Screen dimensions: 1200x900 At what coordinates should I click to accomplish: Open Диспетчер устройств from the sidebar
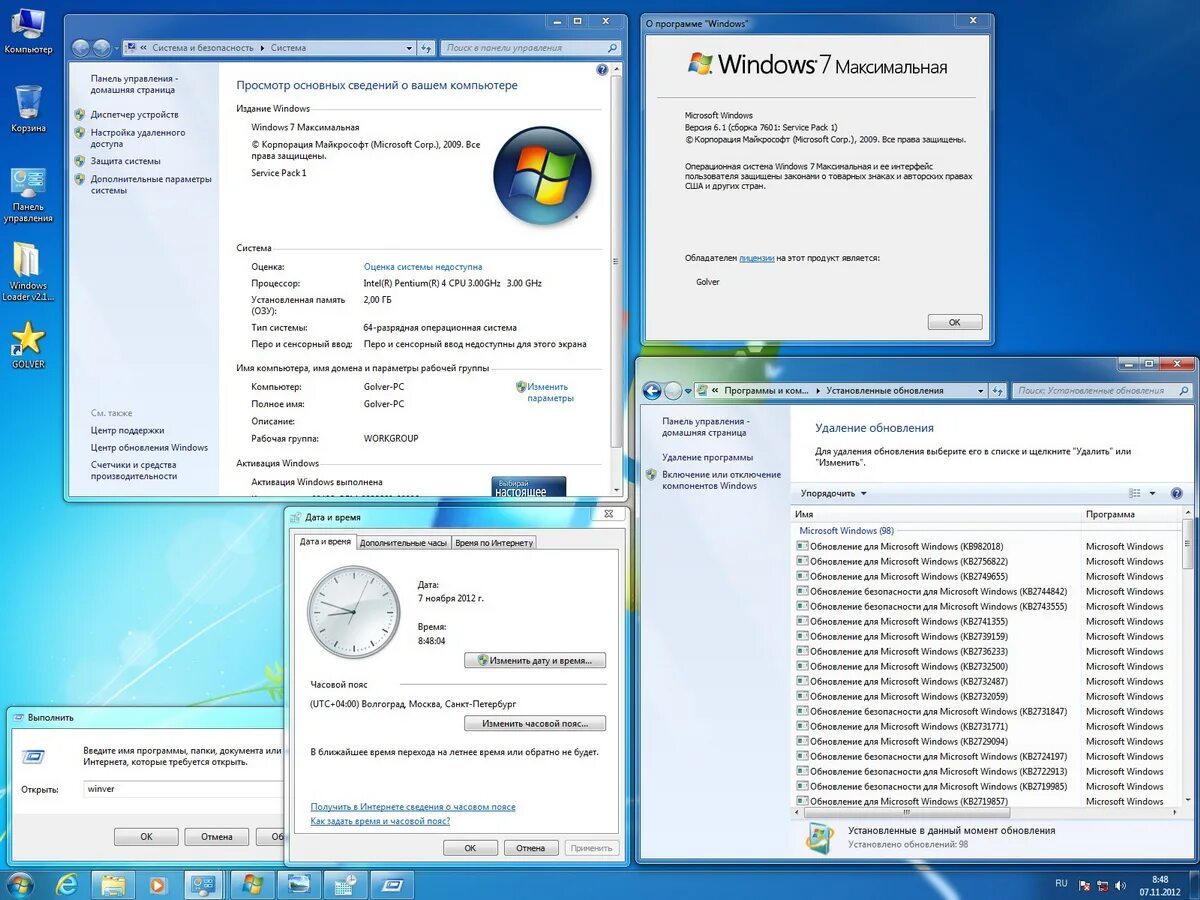click(x=134, y=115)
